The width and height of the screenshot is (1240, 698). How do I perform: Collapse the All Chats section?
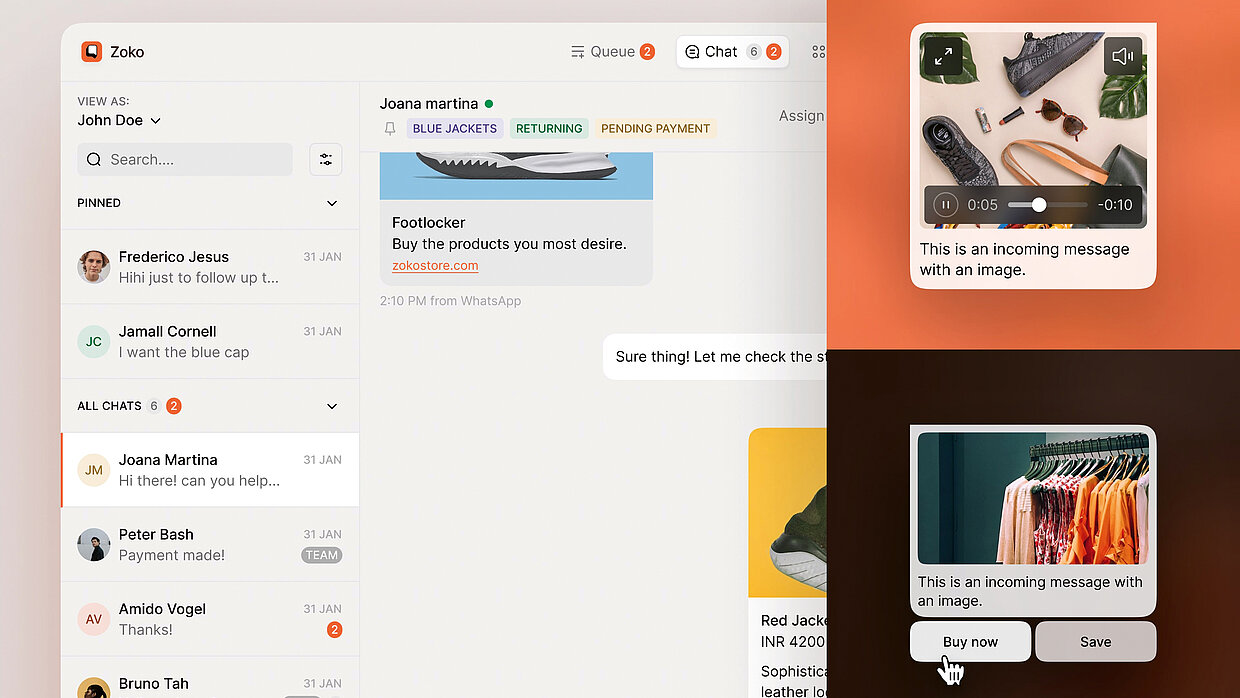click(x=332, y=406)
